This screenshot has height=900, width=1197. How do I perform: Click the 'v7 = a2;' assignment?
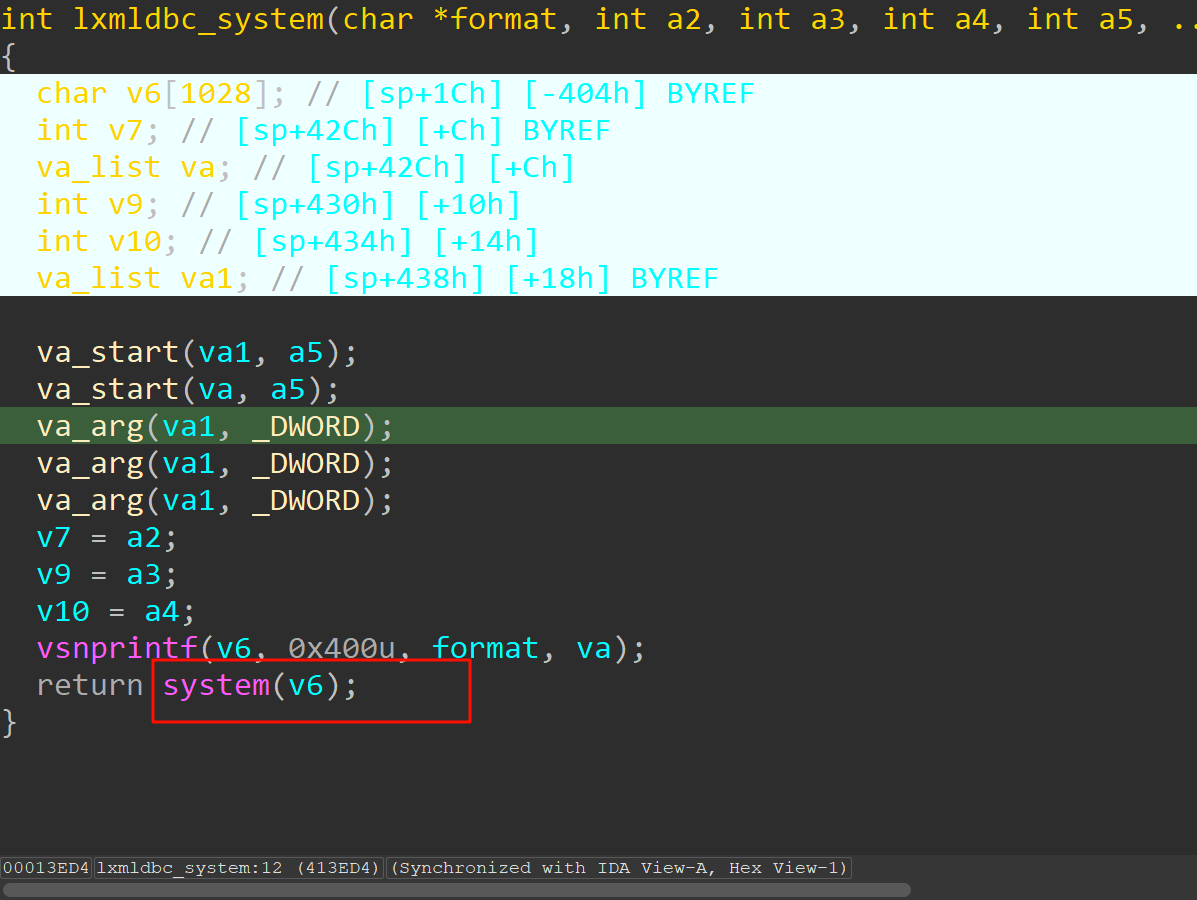click(106, 537)
